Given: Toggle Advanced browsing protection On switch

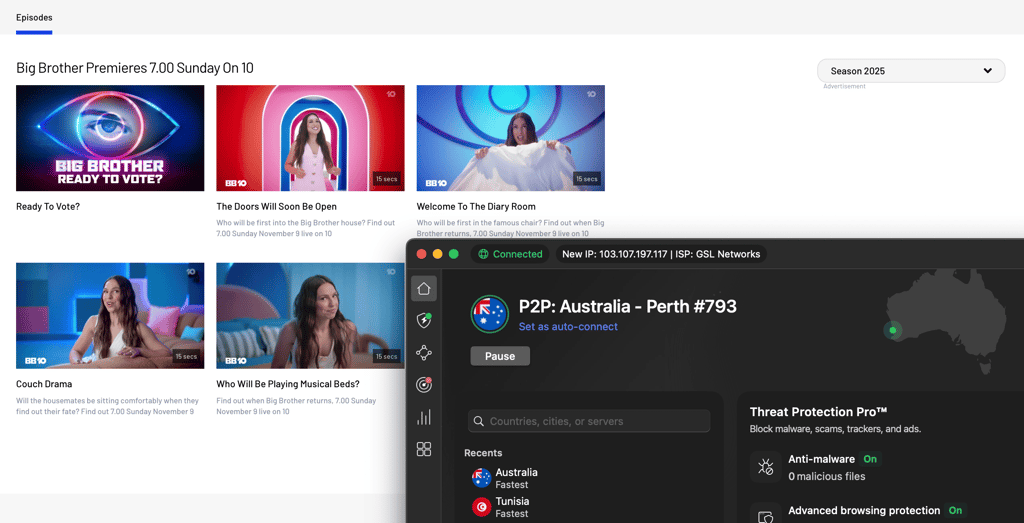Looking at the screenshot, I should point(955,510).
